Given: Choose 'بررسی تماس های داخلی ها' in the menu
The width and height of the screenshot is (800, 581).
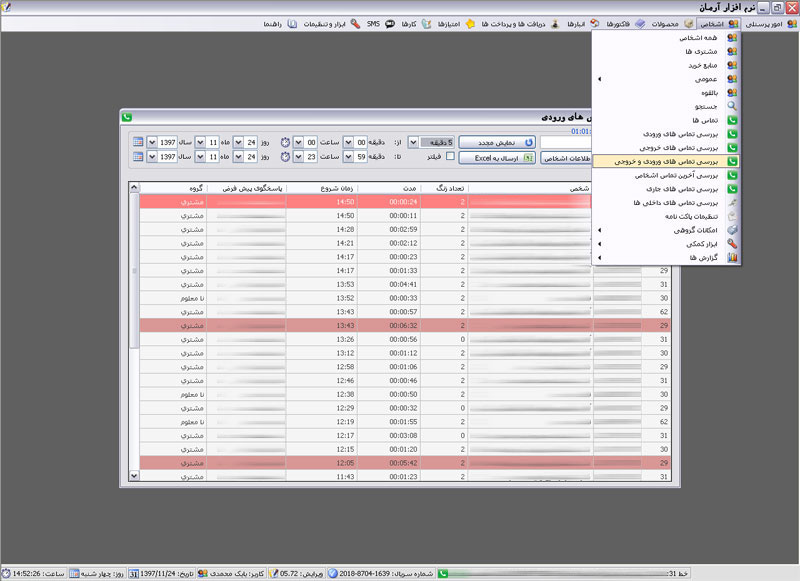Looking at the screenshot, I should [x=666, y=203].
